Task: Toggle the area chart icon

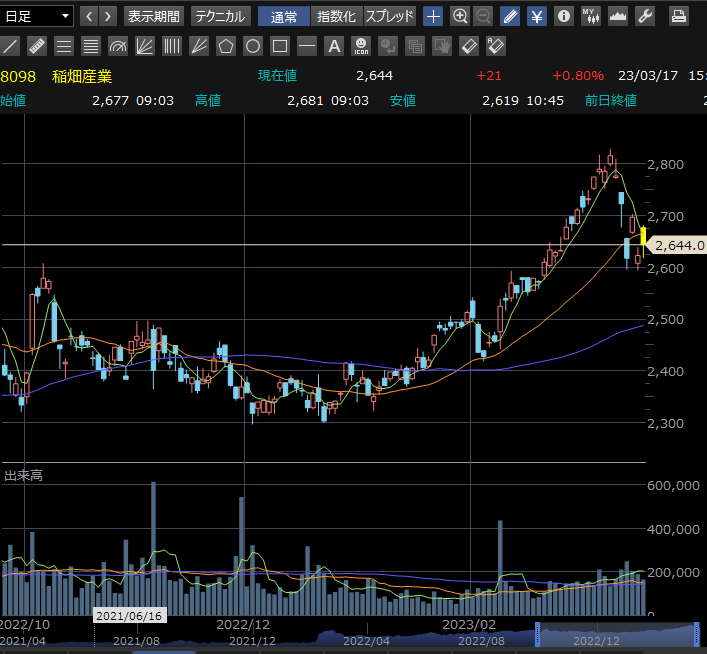Action: tap(618, 17)
